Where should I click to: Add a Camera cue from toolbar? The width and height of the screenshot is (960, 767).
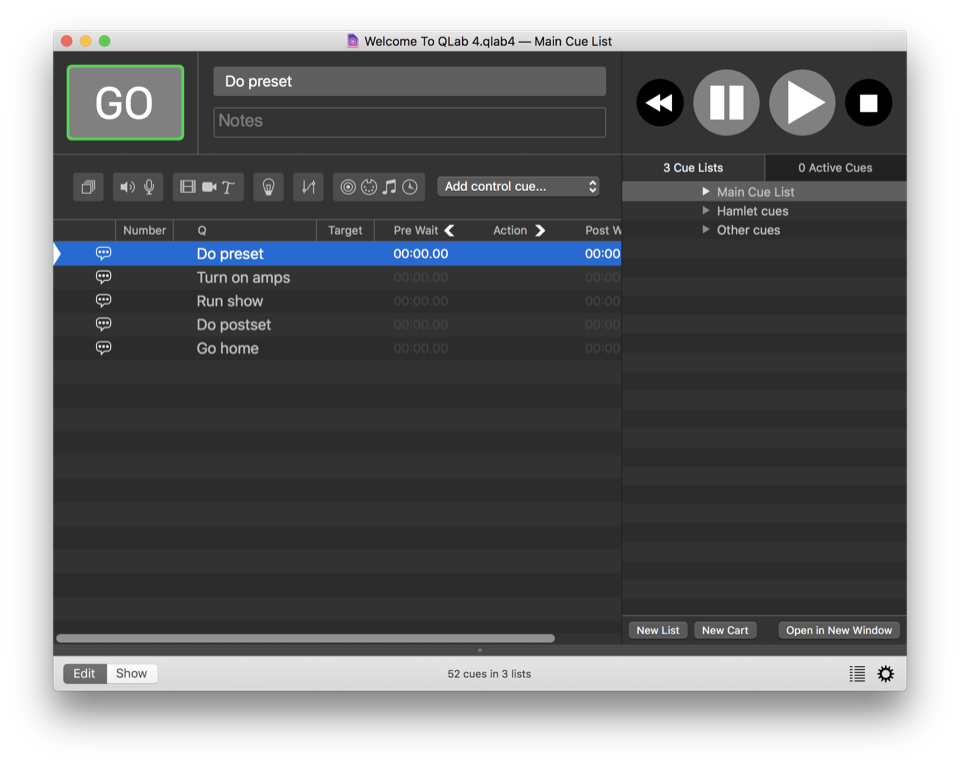coord(209,187)
